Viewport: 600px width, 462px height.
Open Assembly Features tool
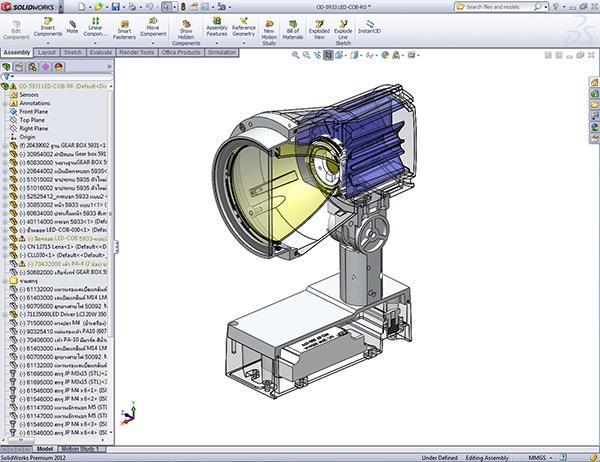[217, 27]
